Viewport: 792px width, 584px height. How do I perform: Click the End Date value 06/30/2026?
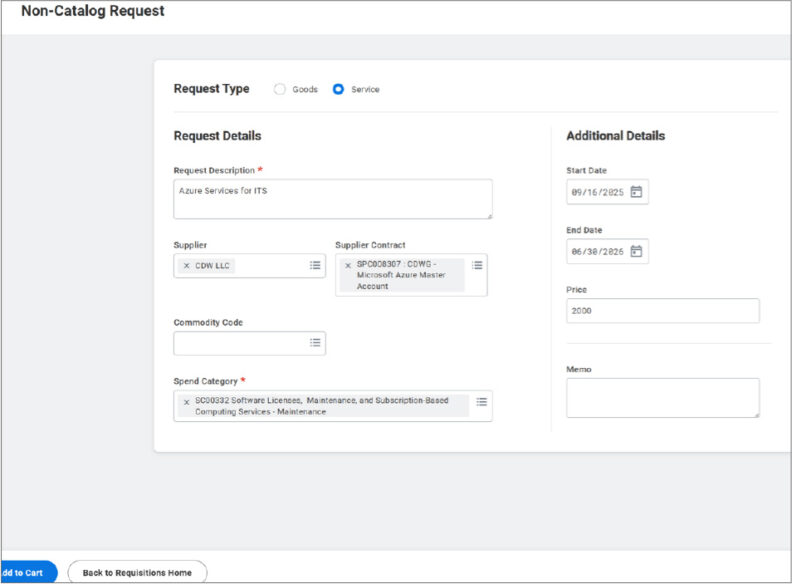(598, 252)
